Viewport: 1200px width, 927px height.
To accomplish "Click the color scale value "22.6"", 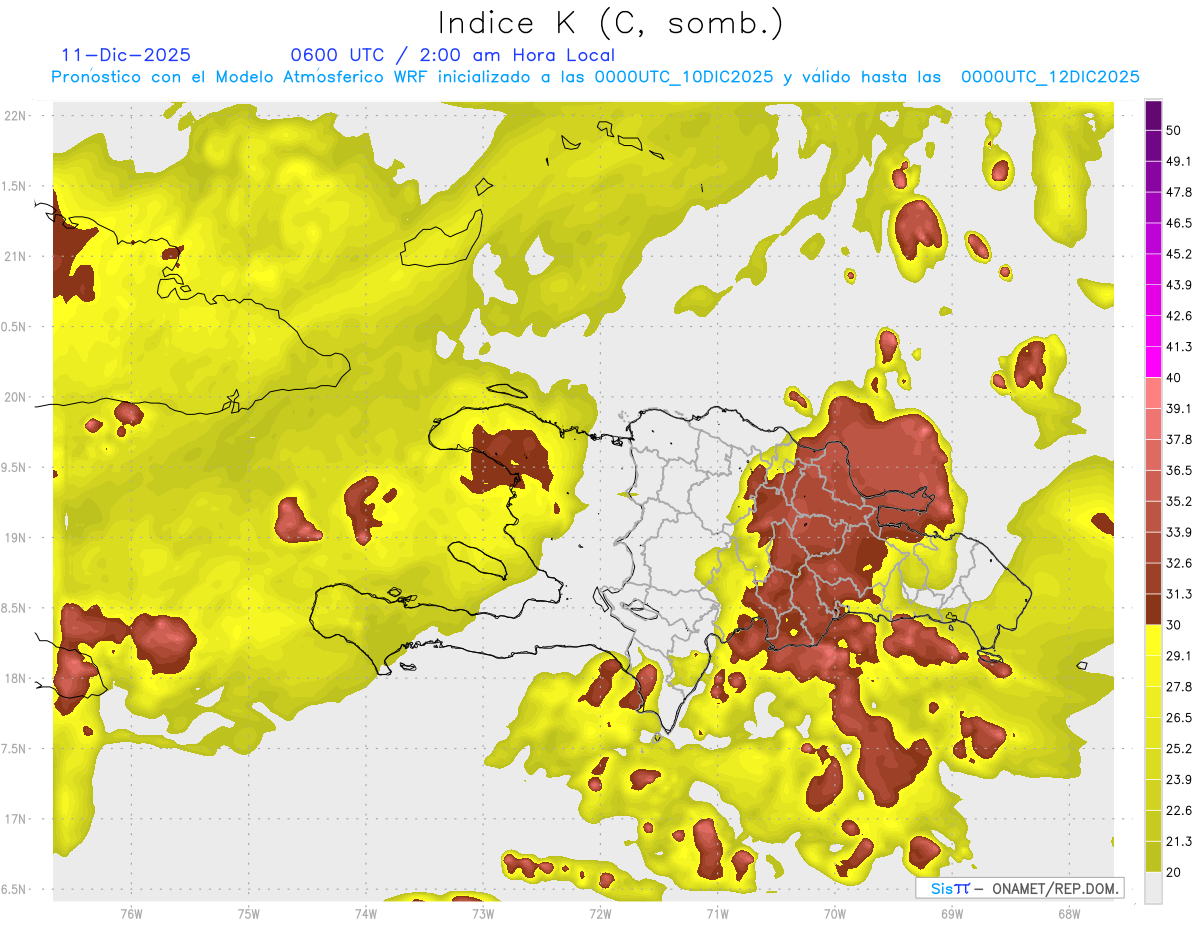I will coord(1179,810).
